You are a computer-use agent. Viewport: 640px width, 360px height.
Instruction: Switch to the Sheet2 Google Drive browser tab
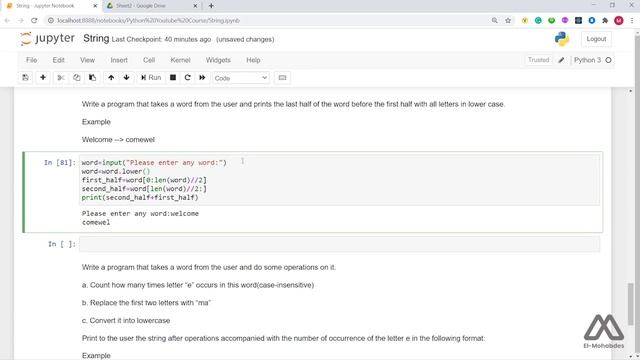tap(151, 6)
